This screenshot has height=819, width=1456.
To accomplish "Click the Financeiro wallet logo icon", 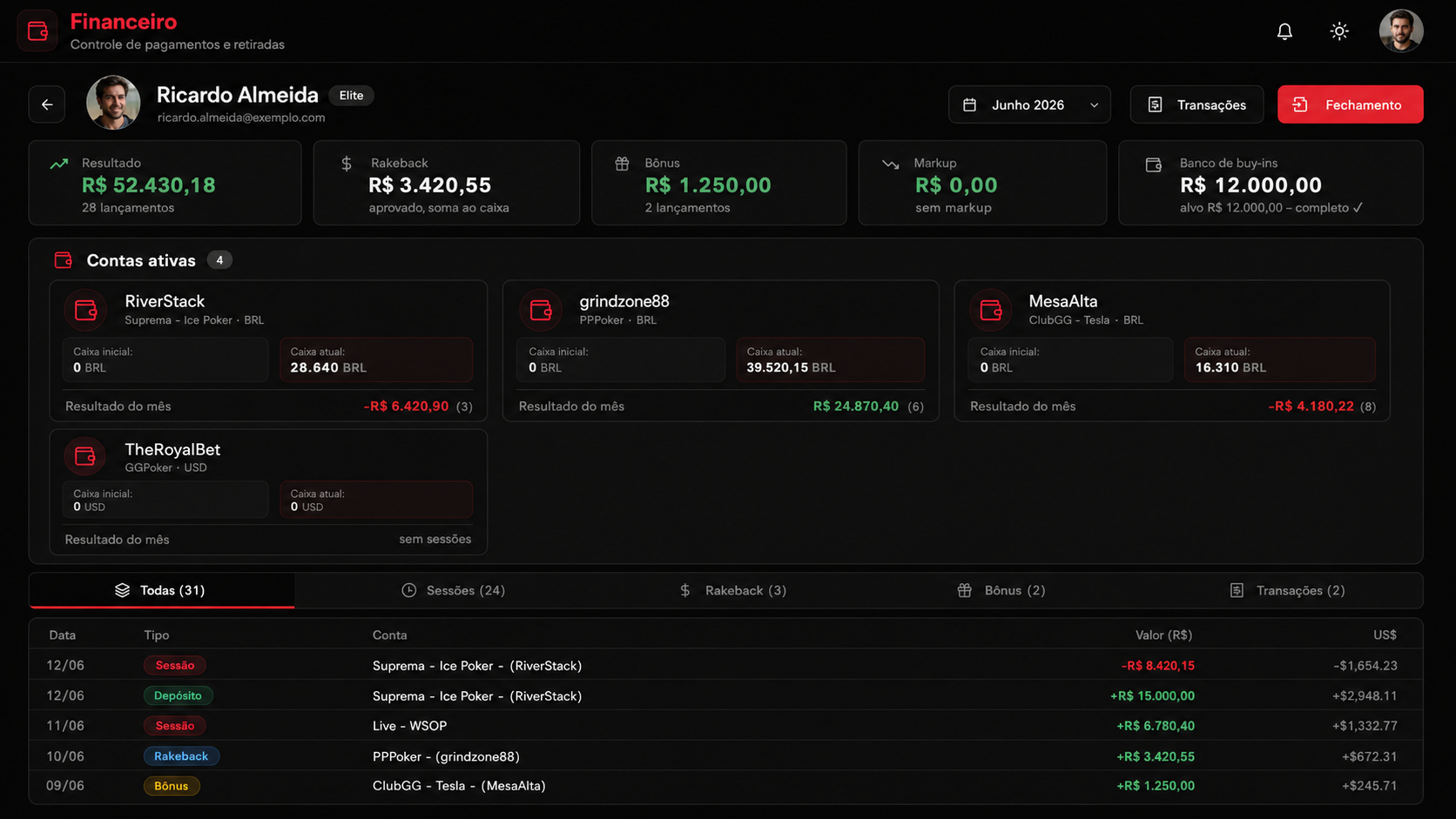I will (37, 31).
